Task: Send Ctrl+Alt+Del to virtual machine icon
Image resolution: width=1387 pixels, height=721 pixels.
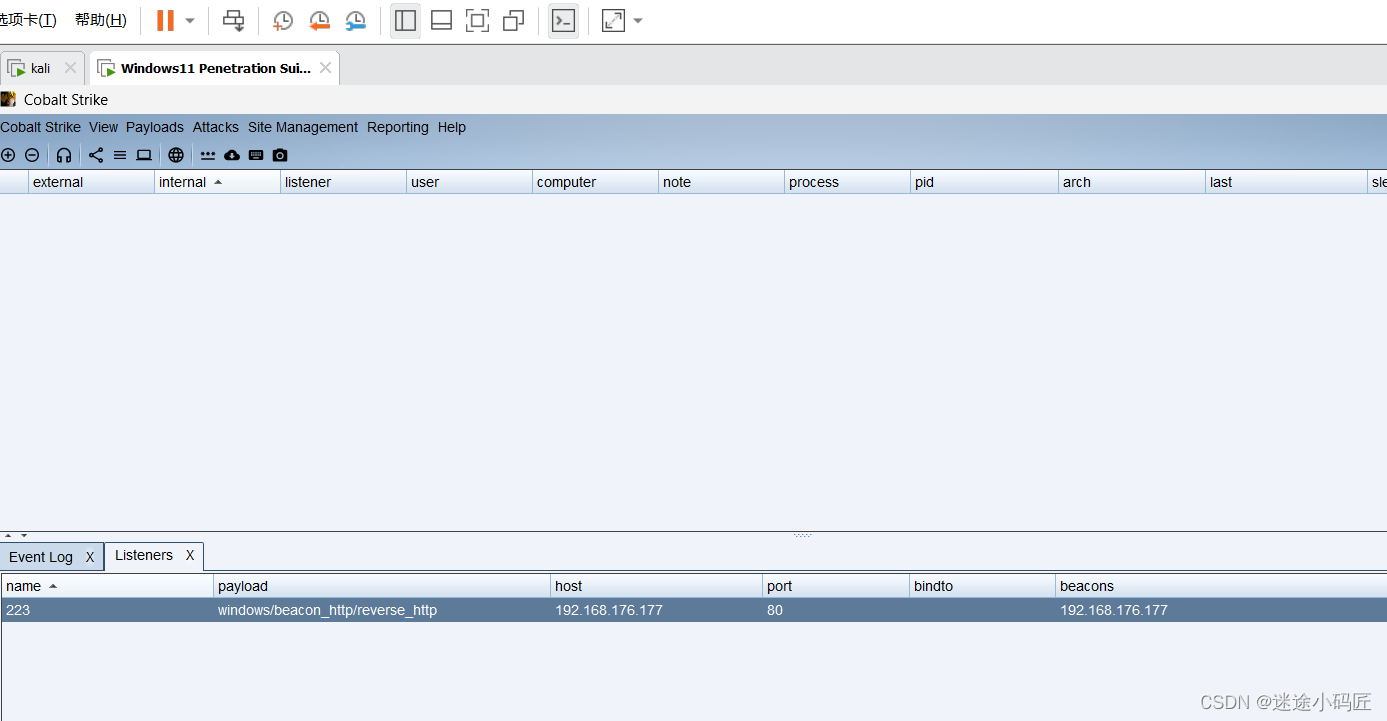Action: point(233,20)
